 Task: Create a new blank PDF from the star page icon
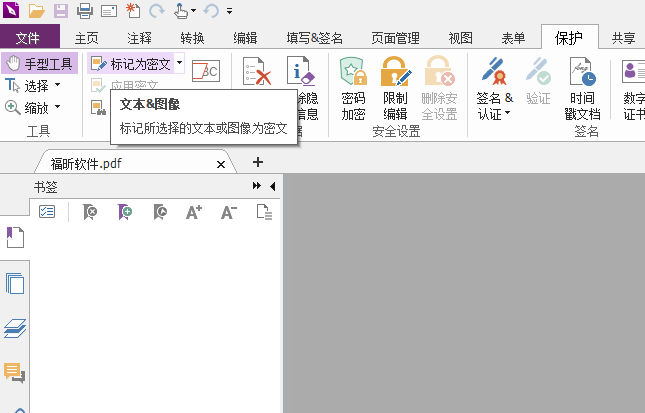point(133,11)
